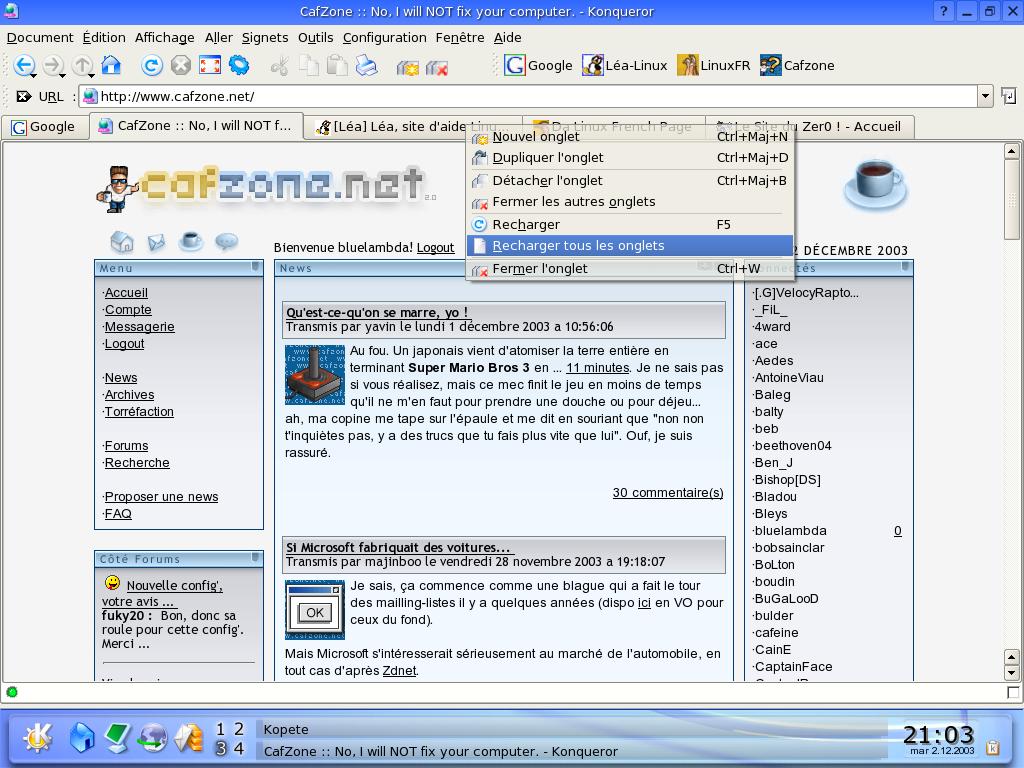Open 30 commentaire(s) link
The image size is (1024, 768).
(667, 492)
